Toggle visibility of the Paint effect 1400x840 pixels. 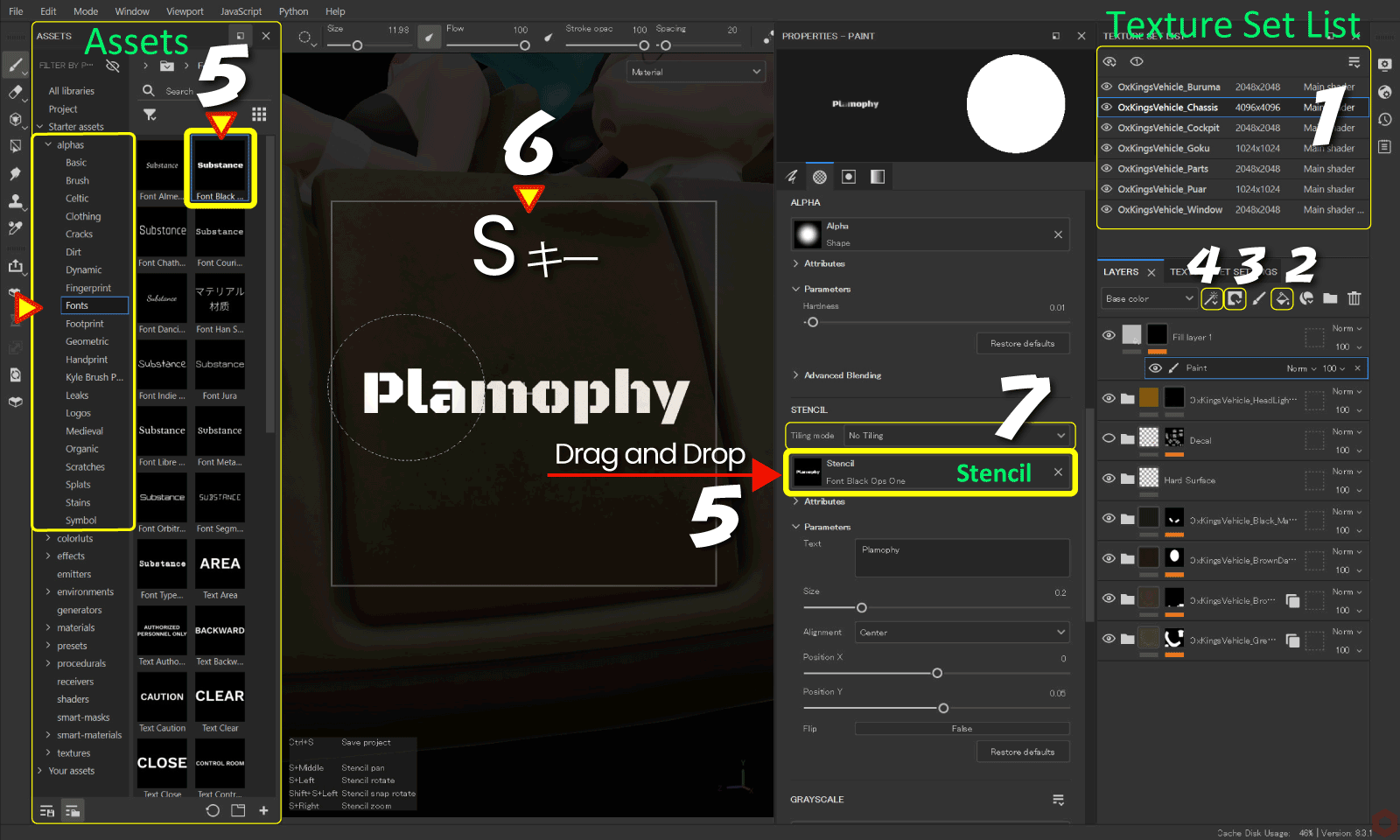[x=1155, y=368]
